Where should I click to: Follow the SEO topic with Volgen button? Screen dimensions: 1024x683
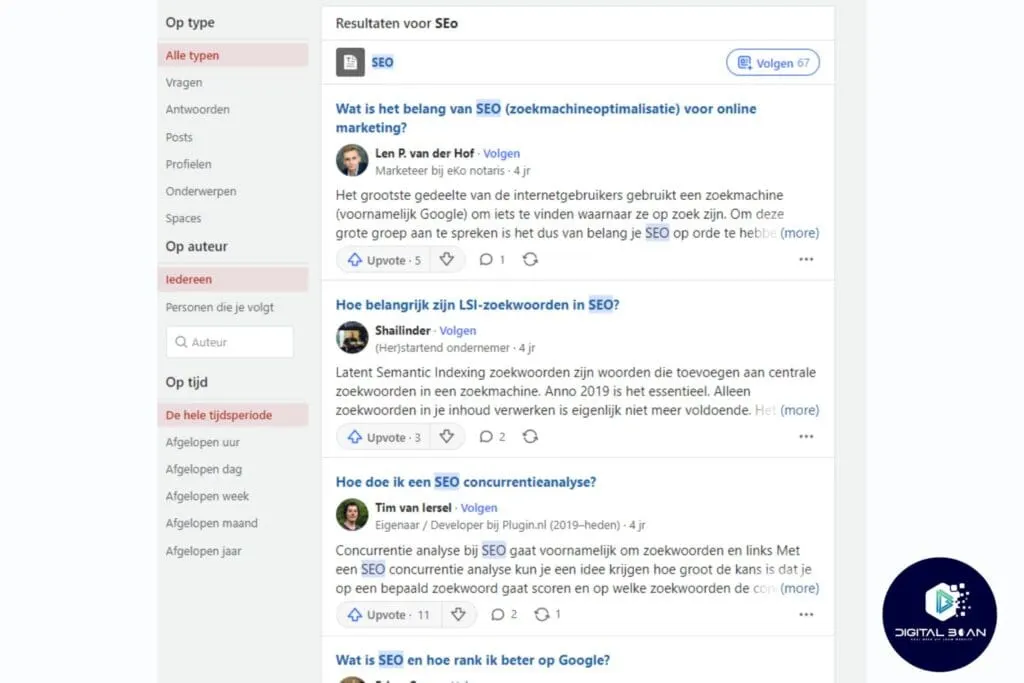pyautogui.click(x=773, y=63)
